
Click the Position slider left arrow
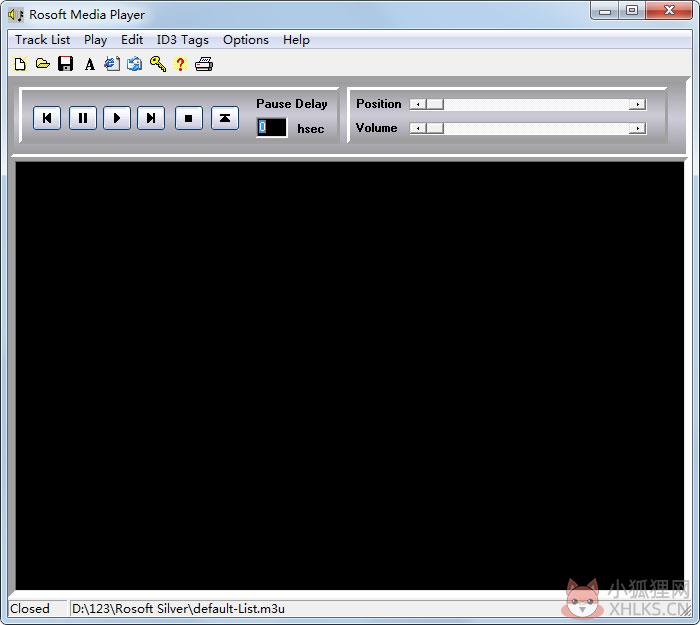[x=418, y=104]
